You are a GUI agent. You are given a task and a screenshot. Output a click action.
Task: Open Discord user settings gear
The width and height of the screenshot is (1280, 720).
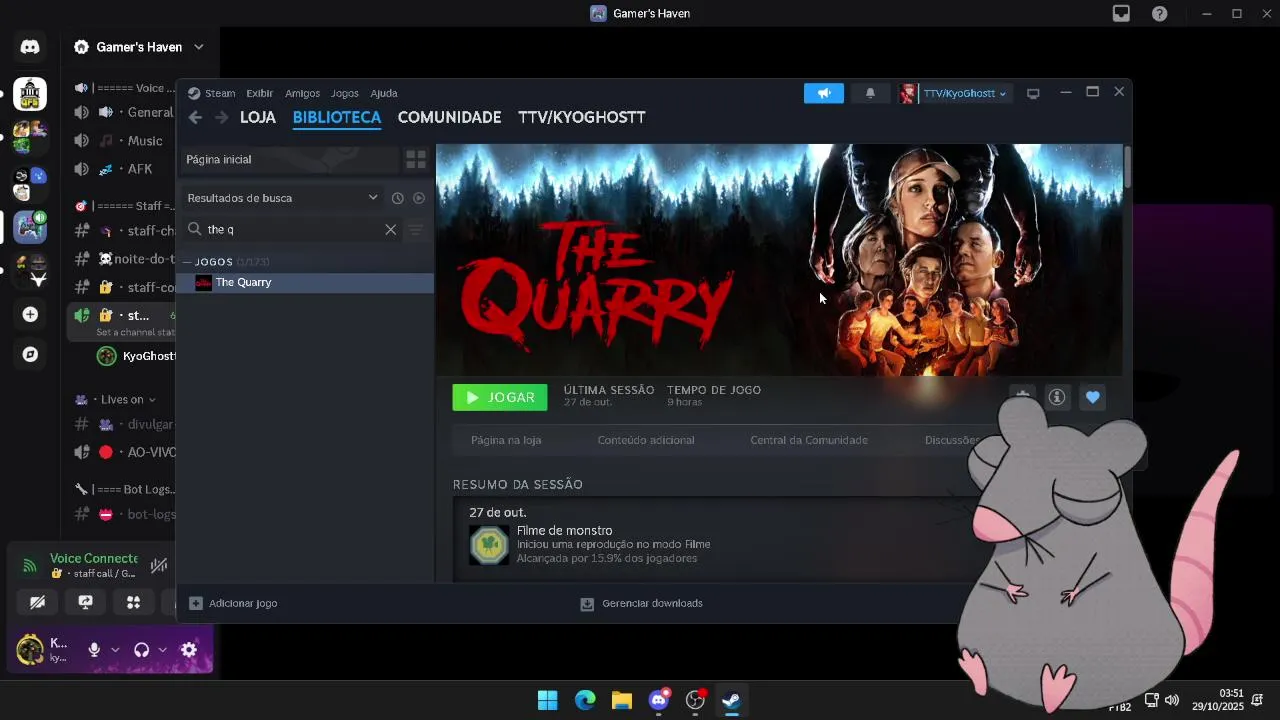pyautogui.click(x=189, y=650)
